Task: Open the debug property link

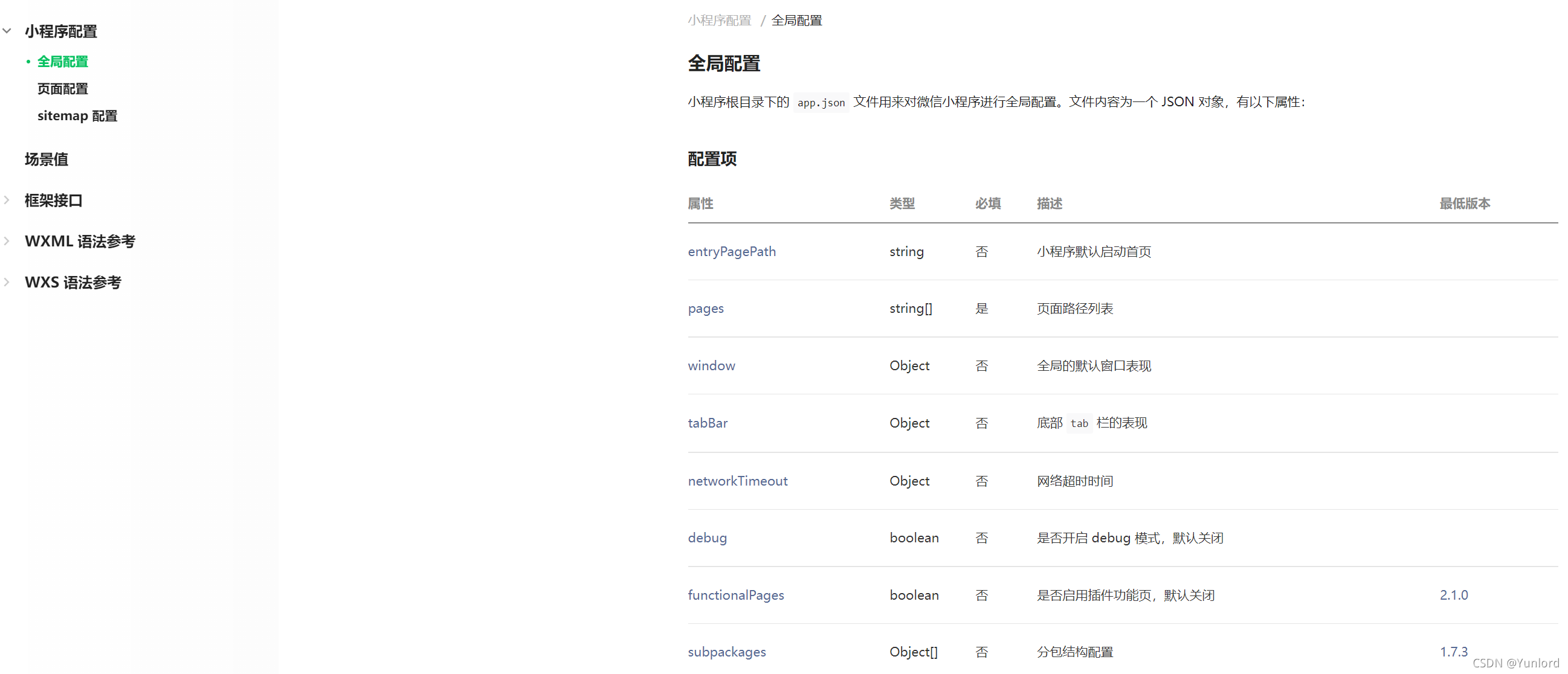Action: coord(707,538)
